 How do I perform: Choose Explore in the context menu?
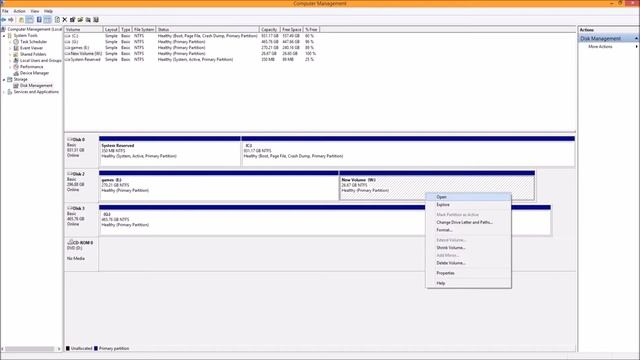tap(469, 205)
